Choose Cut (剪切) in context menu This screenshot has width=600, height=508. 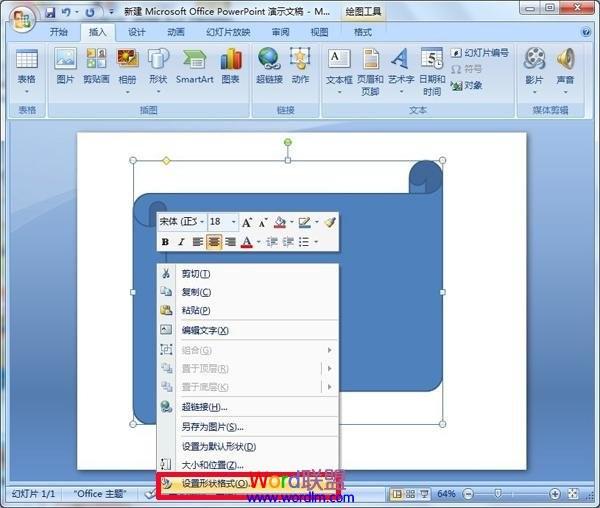pos(248,274)
